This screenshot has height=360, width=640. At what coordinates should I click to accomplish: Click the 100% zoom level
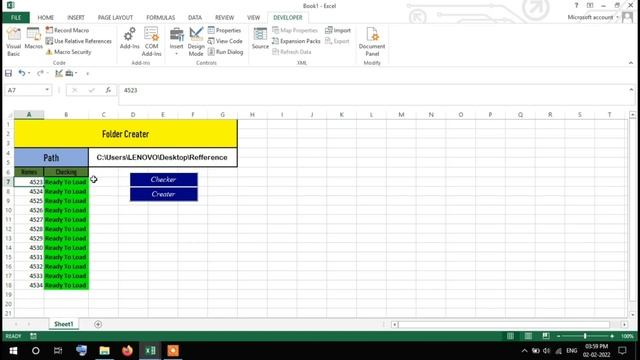(627, 336)
